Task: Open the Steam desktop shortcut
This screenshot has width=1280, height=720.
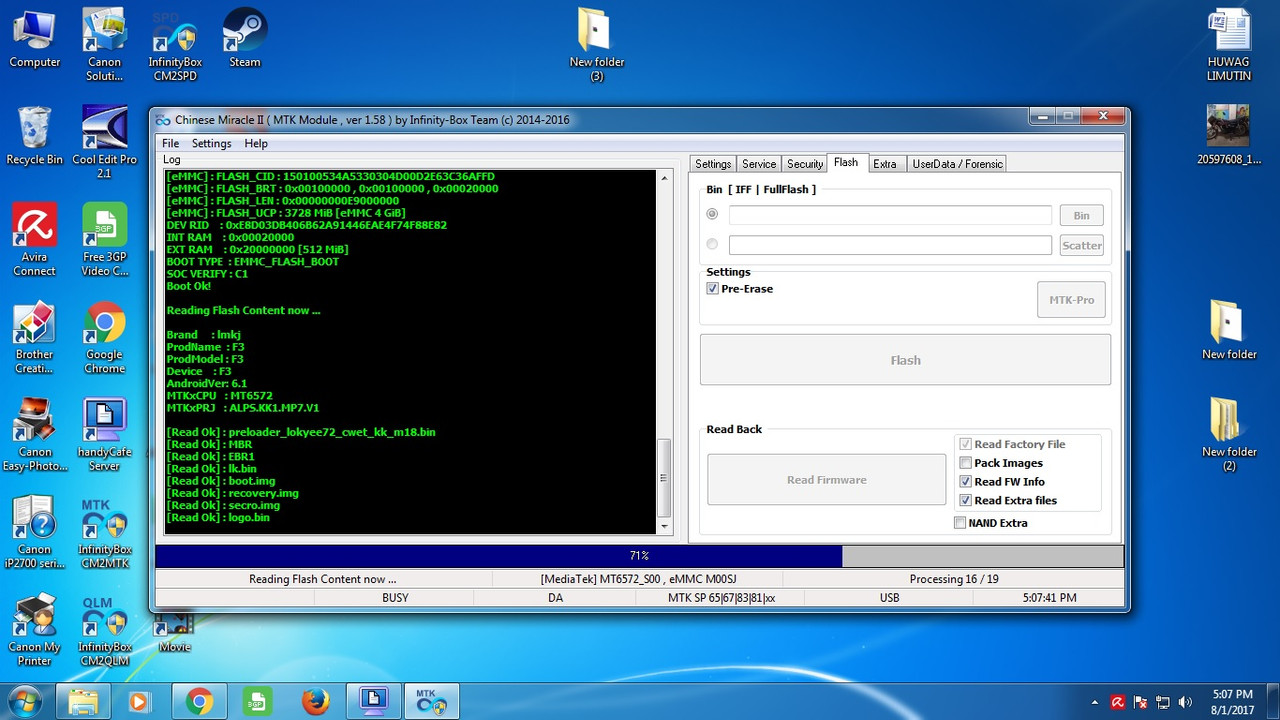Action: 245,38
